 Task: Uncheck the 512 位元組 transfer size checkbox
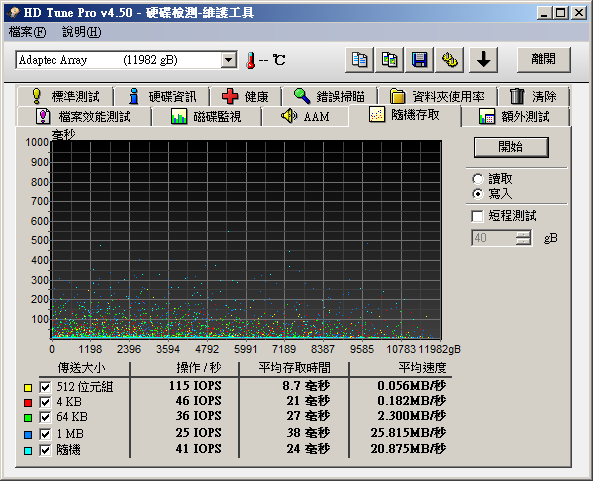[x=45, y=387]
